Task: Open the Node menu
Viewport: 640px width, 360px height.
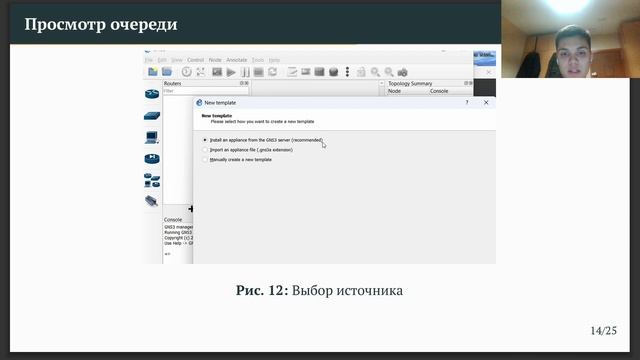Action: (215, 60)
